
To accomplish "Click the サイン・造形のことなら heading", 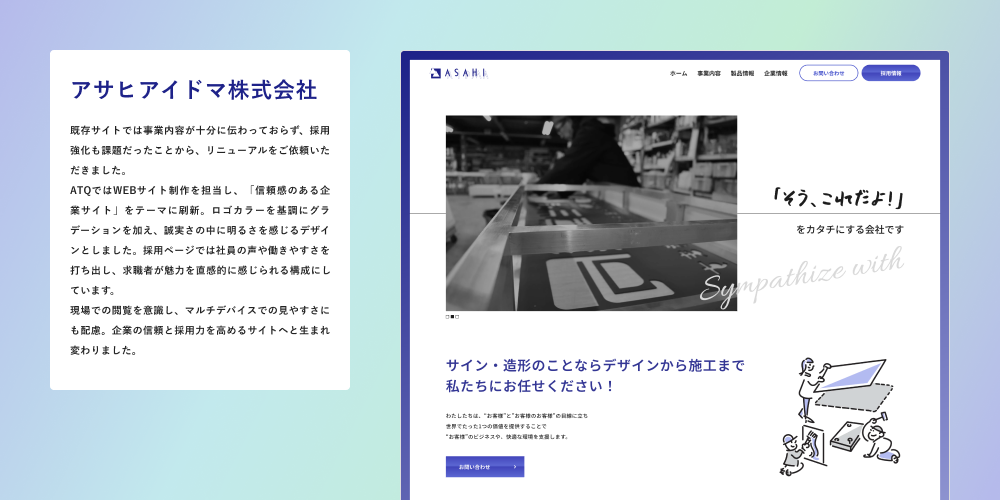I will point(594,375).
